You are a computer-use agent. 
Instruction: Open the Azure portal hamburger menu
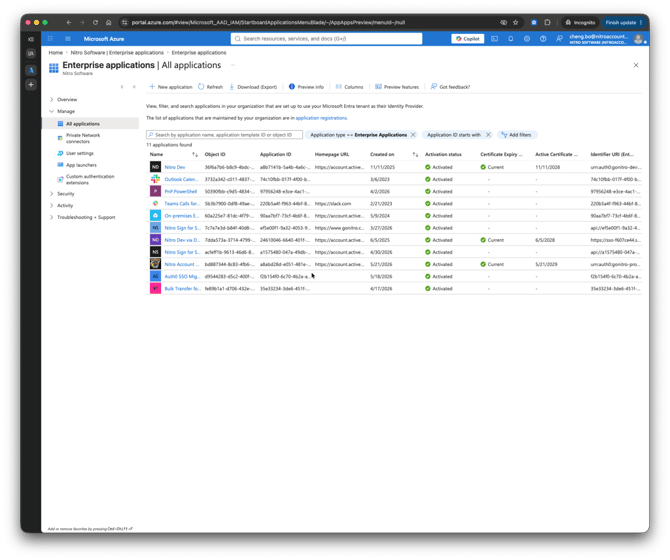[68, 39]
